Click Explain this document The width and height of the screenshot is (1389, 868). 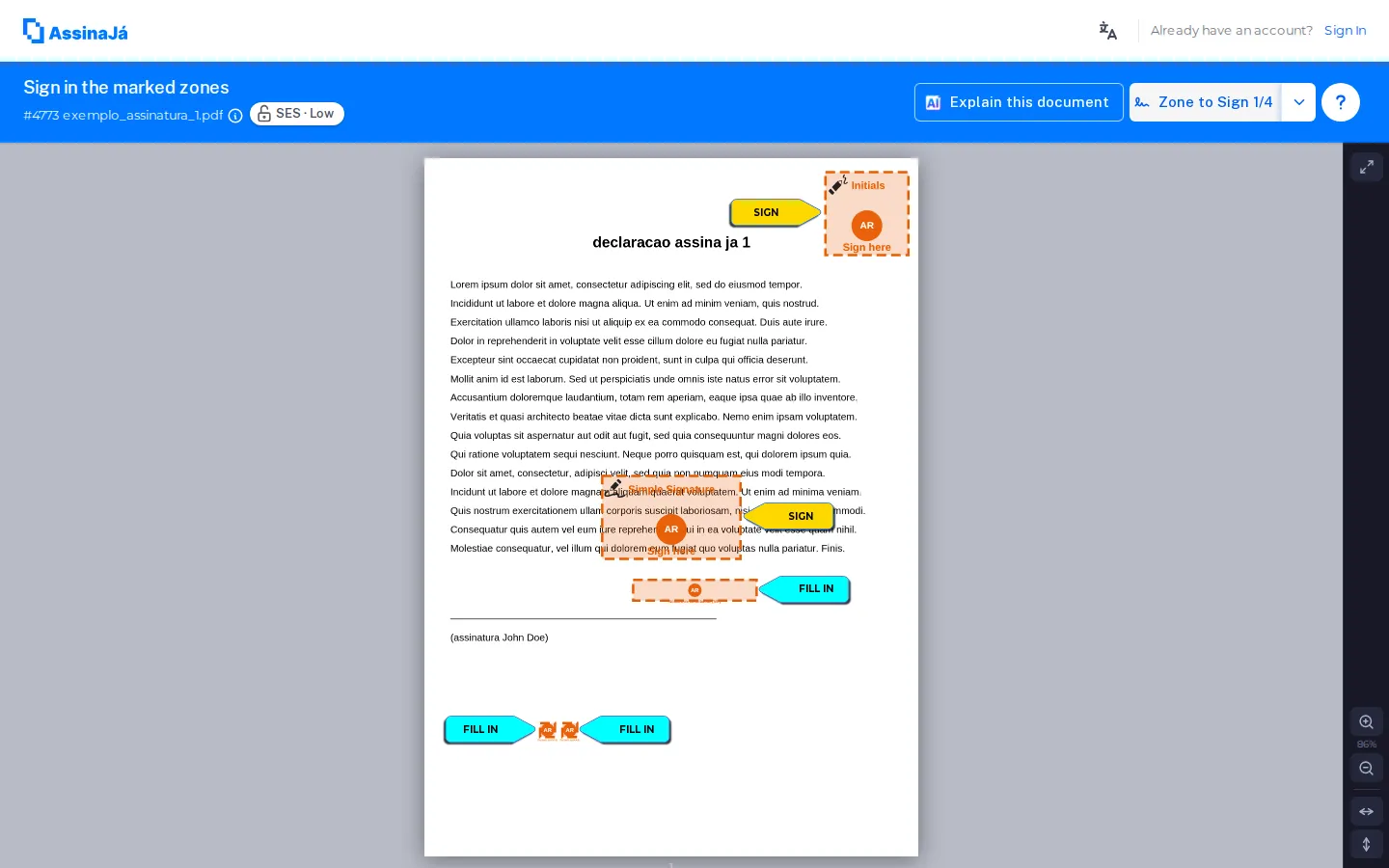1019,102
